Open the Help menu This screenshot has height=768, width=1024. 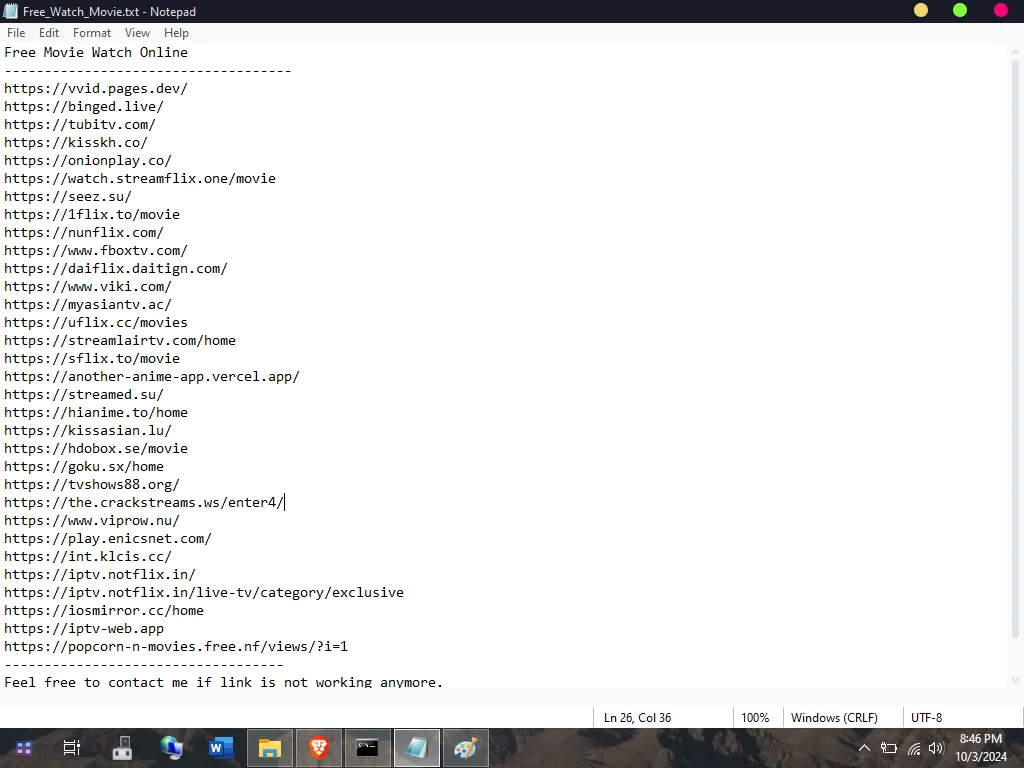[x=176, y=33]
